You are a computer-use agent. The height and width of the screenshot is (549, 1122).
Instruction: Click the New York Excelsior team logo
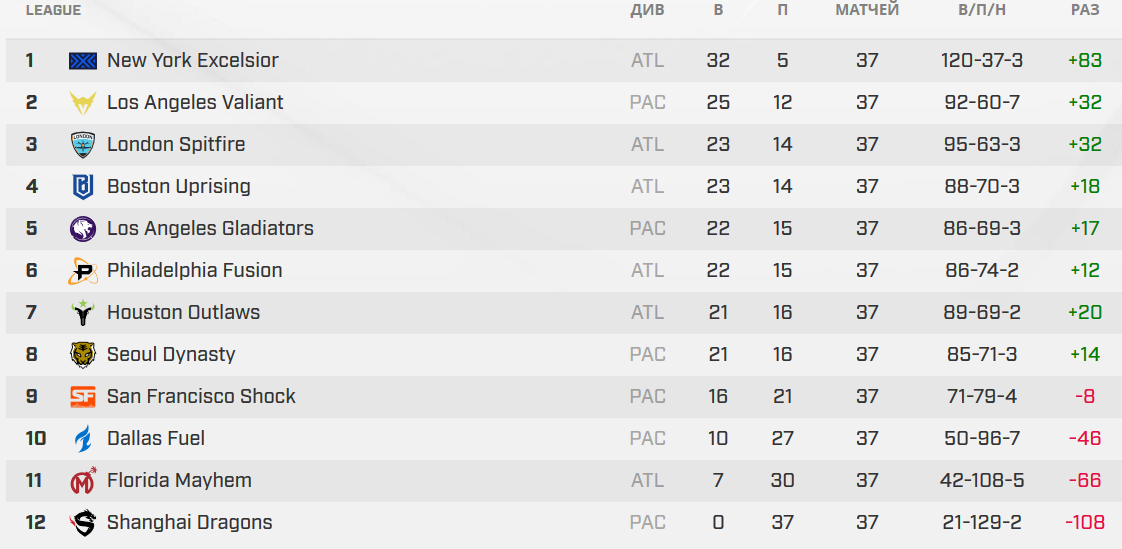(x=82, y=61)
